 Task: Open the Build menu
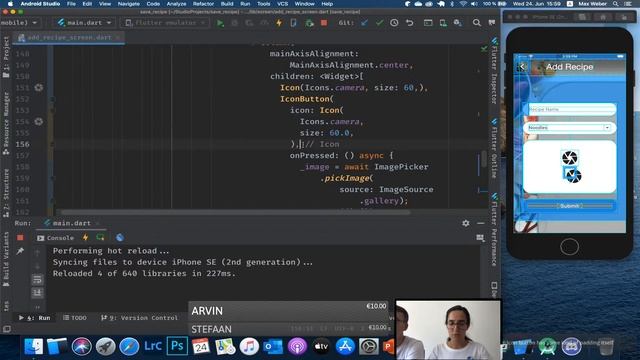coord(227,4)
